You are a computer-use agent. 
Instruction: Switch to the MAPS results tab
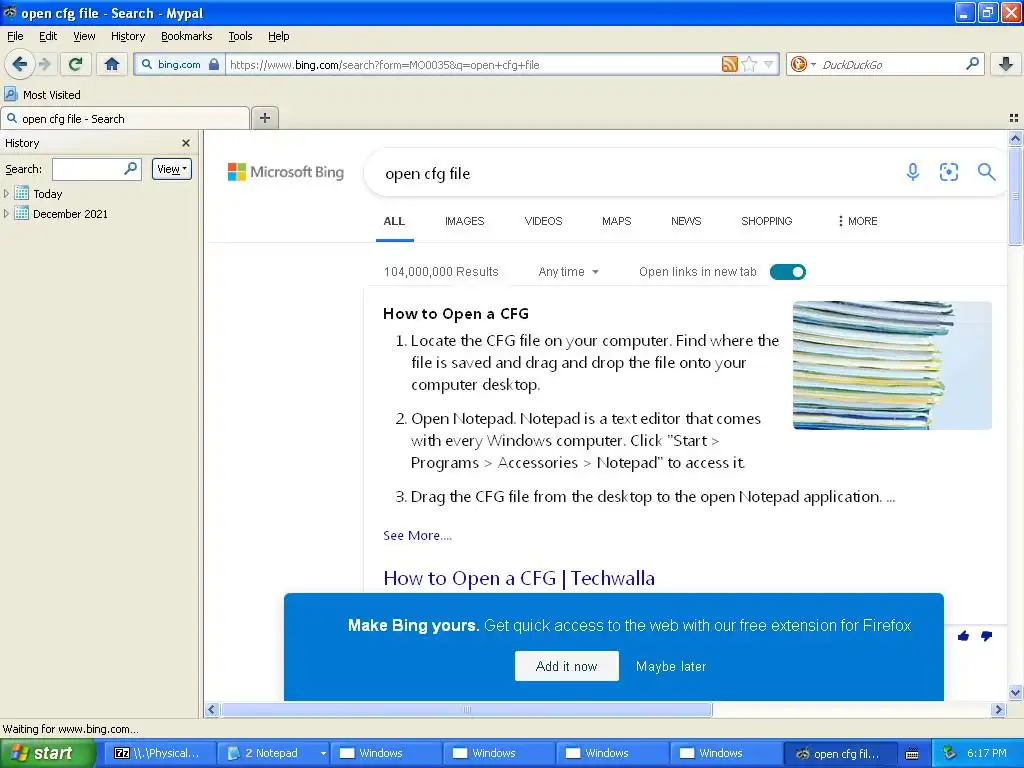(616, 221)
